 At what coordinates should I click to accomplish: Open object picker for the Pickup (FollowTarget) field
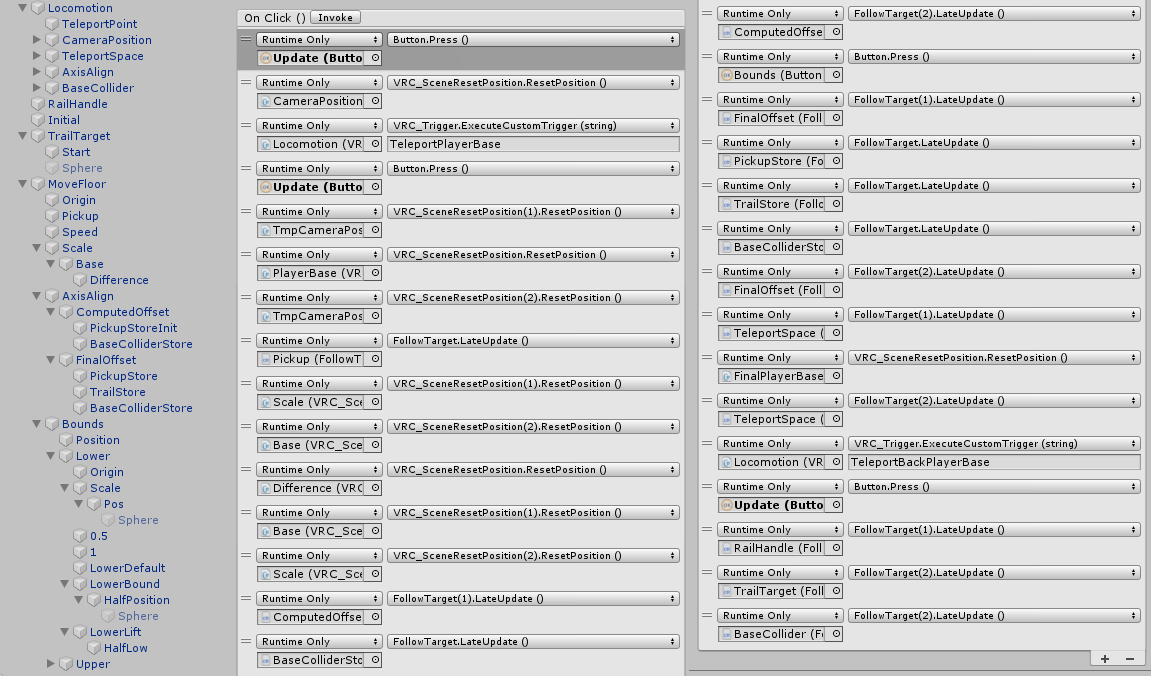coord(375,359)
